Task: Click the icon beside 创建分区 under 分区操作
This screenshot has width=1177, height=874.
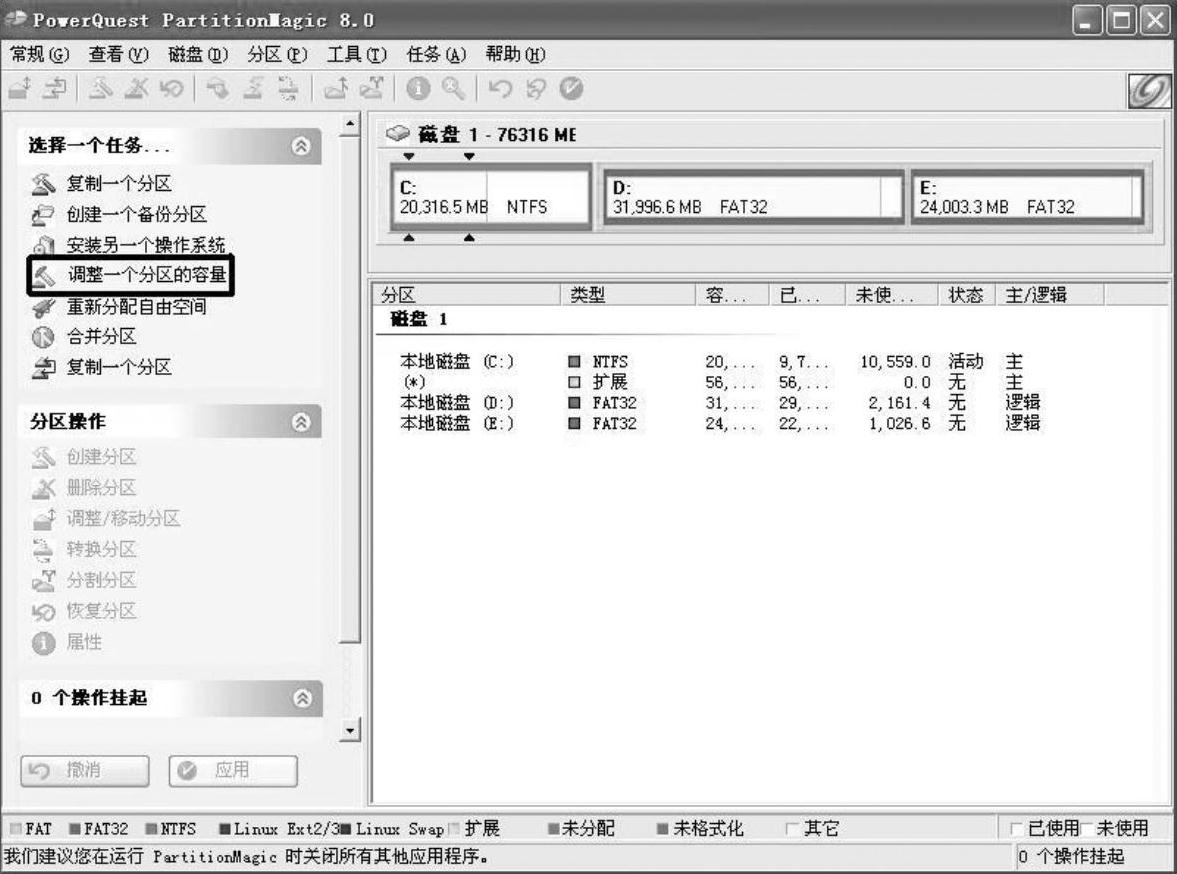Action: (43, 457)
